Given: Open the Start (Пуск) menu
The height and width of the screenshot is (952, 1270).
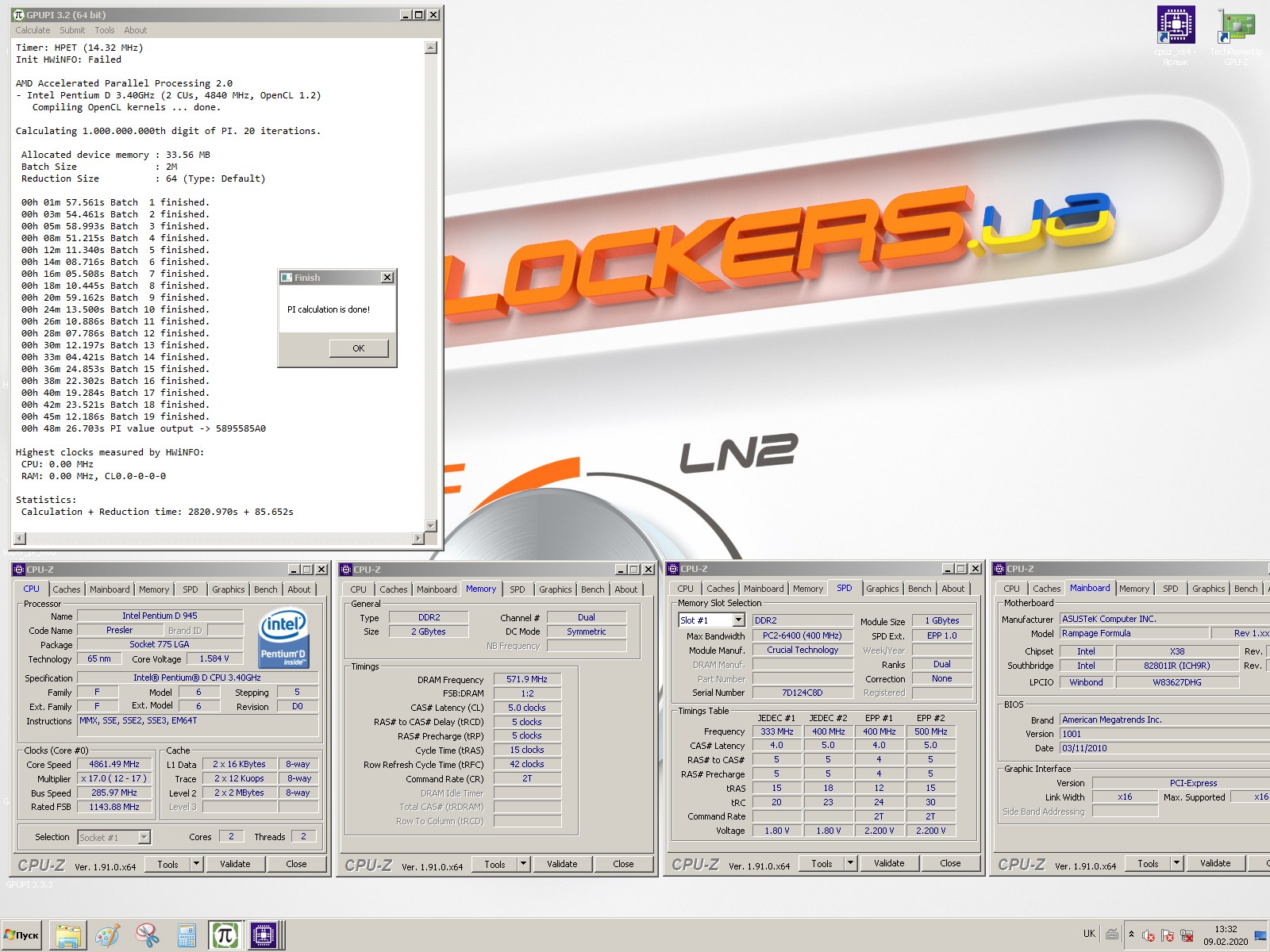Looking at the screenshot, I should pos(21,935).
